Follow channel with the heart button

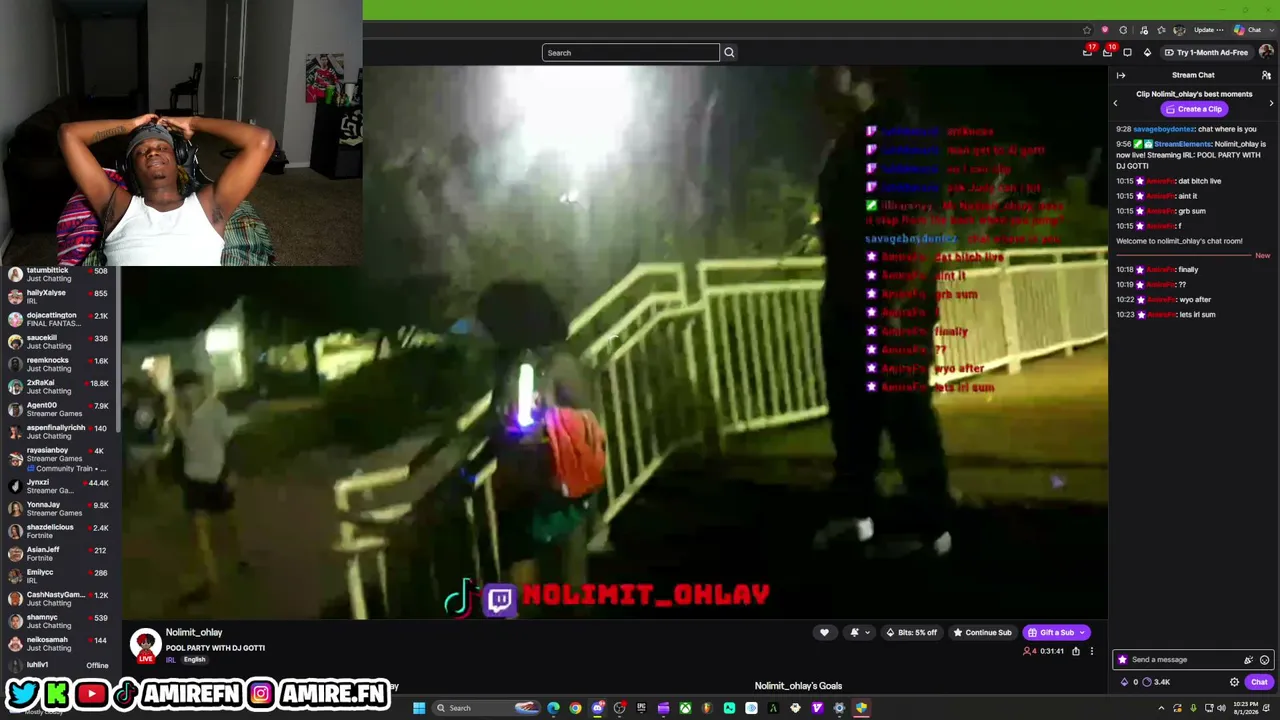[x=824, y=632]
